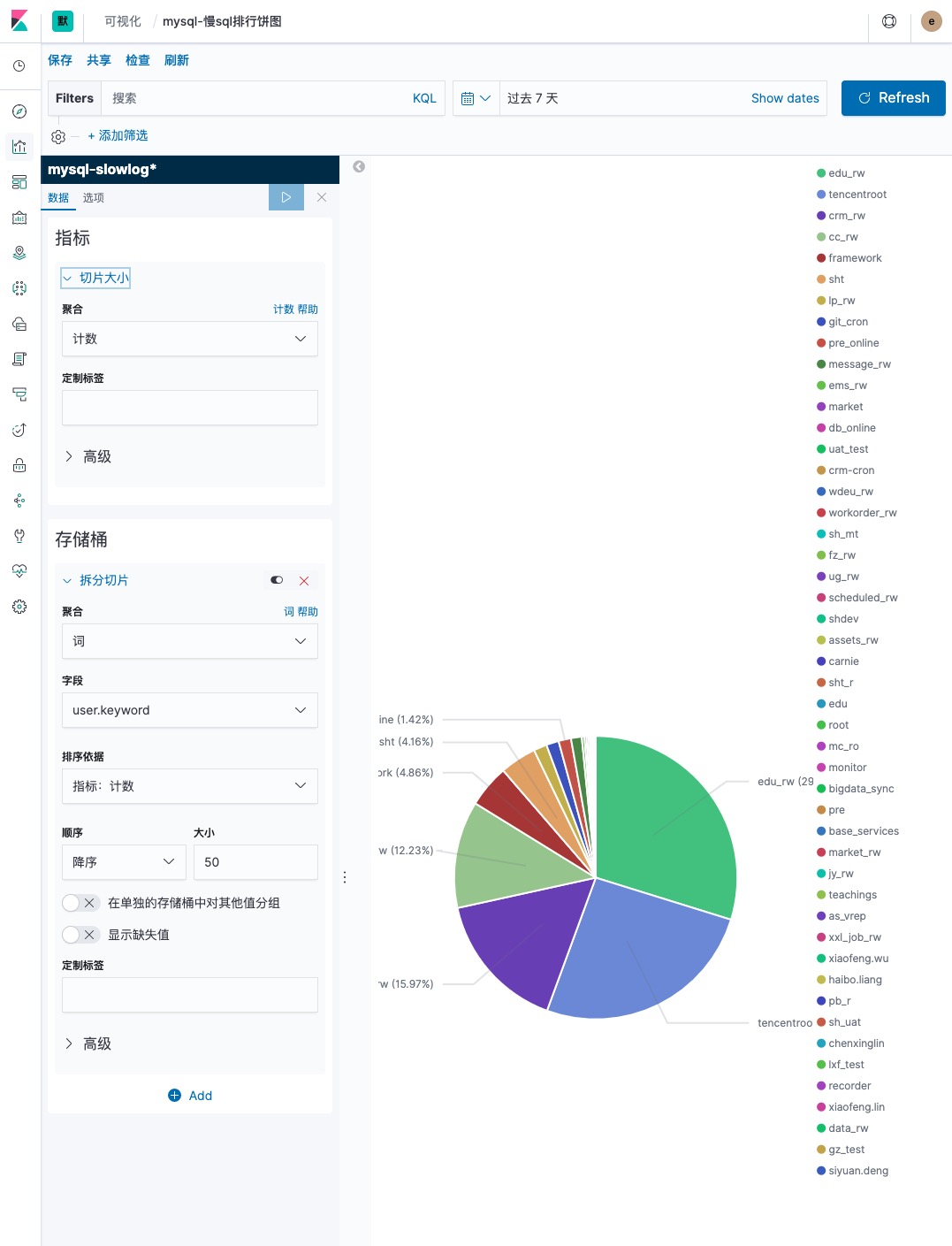Click 共享 in the top menu

pyautogui.click(x=99, y=60)
